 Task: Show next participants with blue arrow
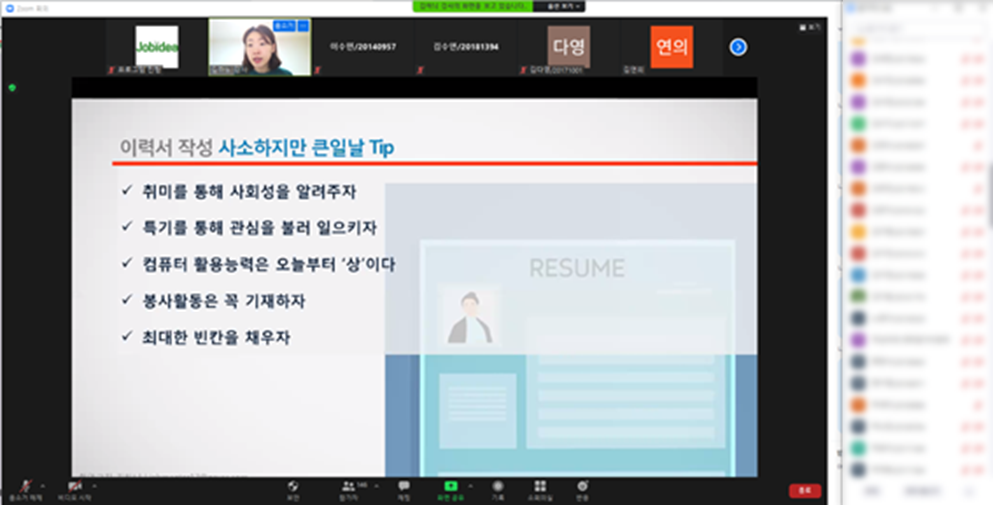tap(738, 46)
